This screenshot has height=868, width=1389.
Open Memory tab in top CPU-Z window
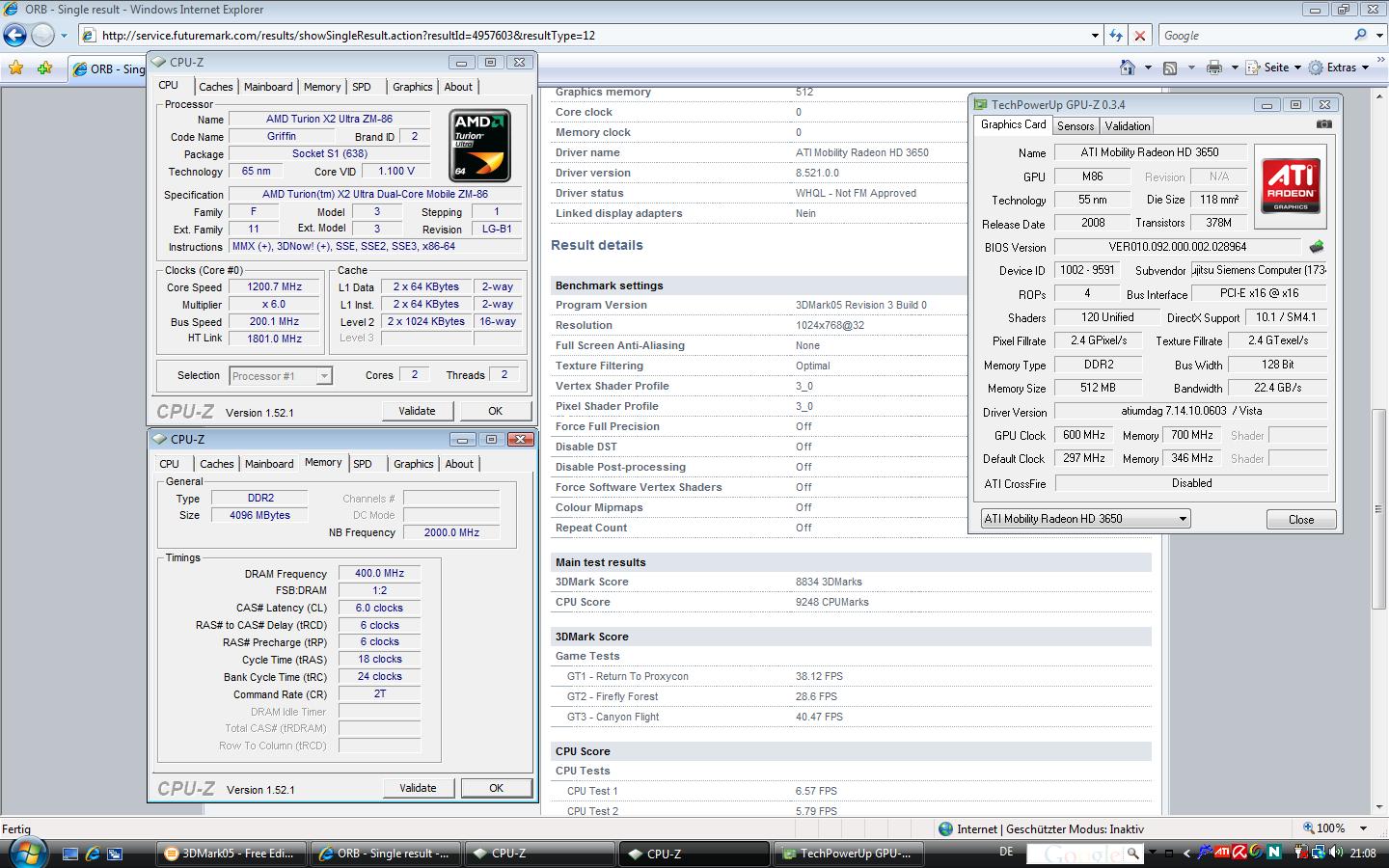pyautogui.click(x=322, y=87)
